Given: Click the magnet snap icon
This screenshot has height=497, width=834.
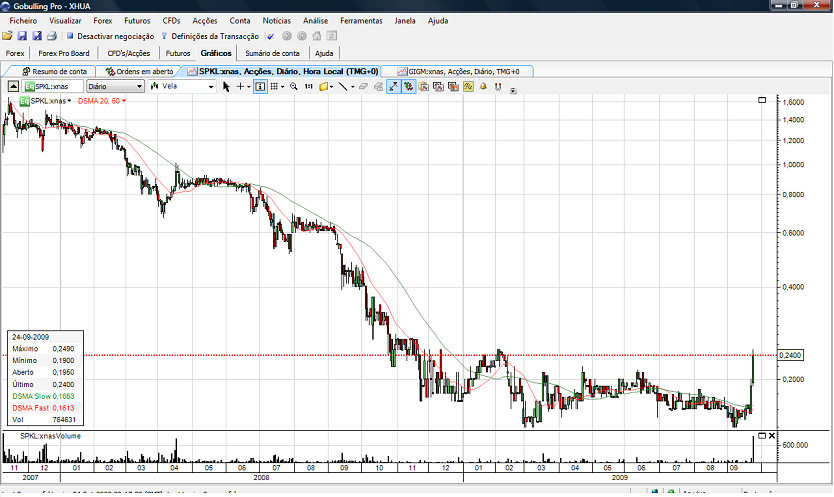Looking at the screenshot, I should (x=498, y=87).
